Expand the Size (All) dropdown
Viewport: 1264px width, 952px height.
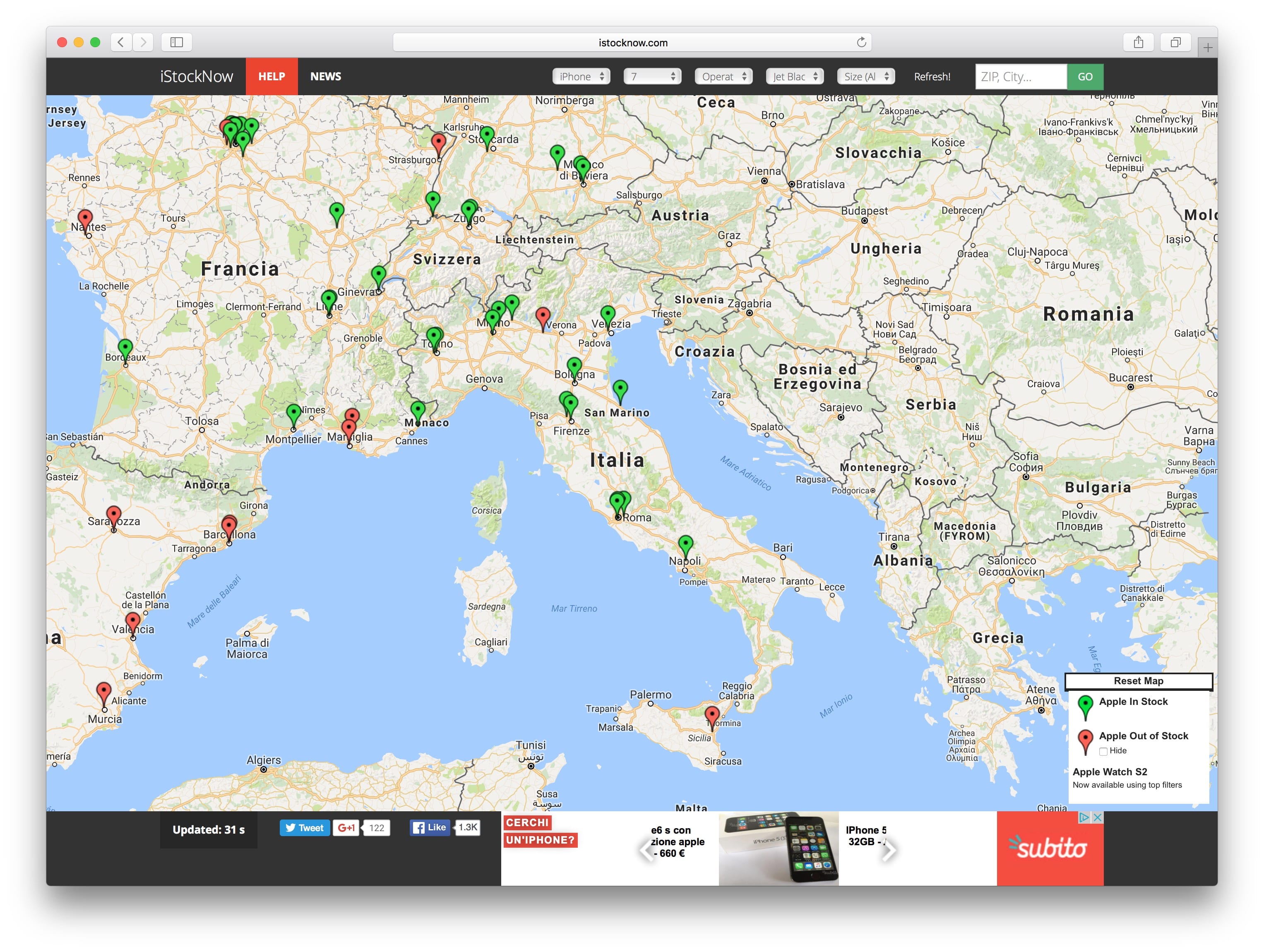click(x=865, y=77)
